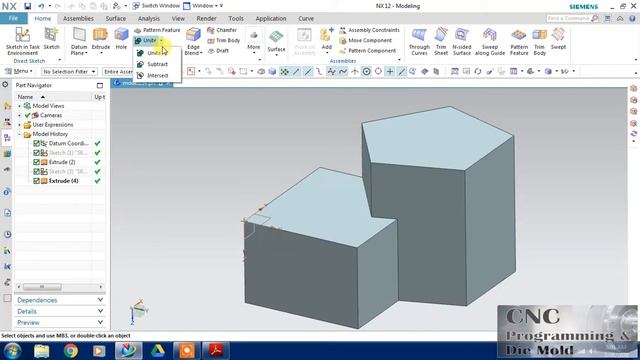Apply the Chamfer tool
Viewport: 640px width, 360px height.
pyautogui.click(x=222, y=30)
